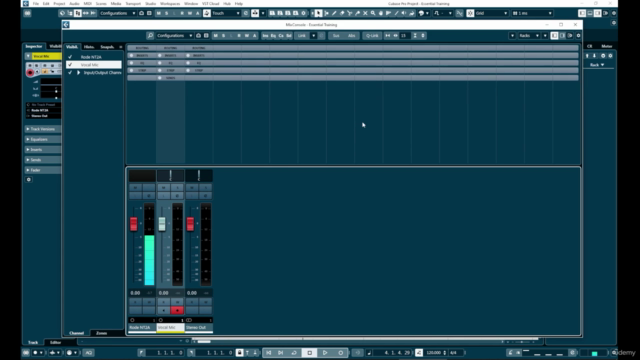Click the Snap type grid icon
Image resolution: width=640 pixels, height=360 pixels.
pyautogui.click(x=470, y=13)
